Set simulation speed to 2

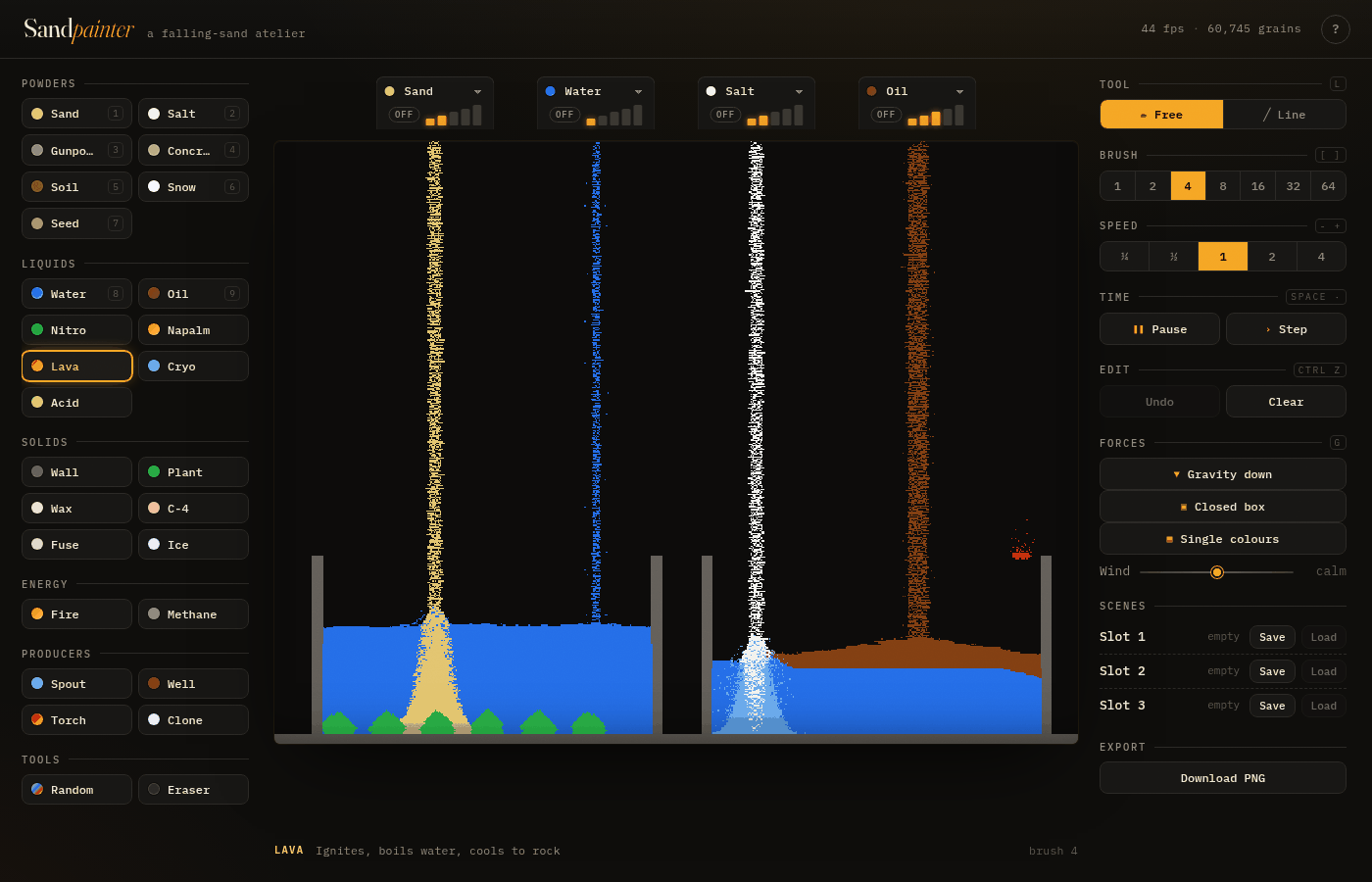(x=1272, y=257)
